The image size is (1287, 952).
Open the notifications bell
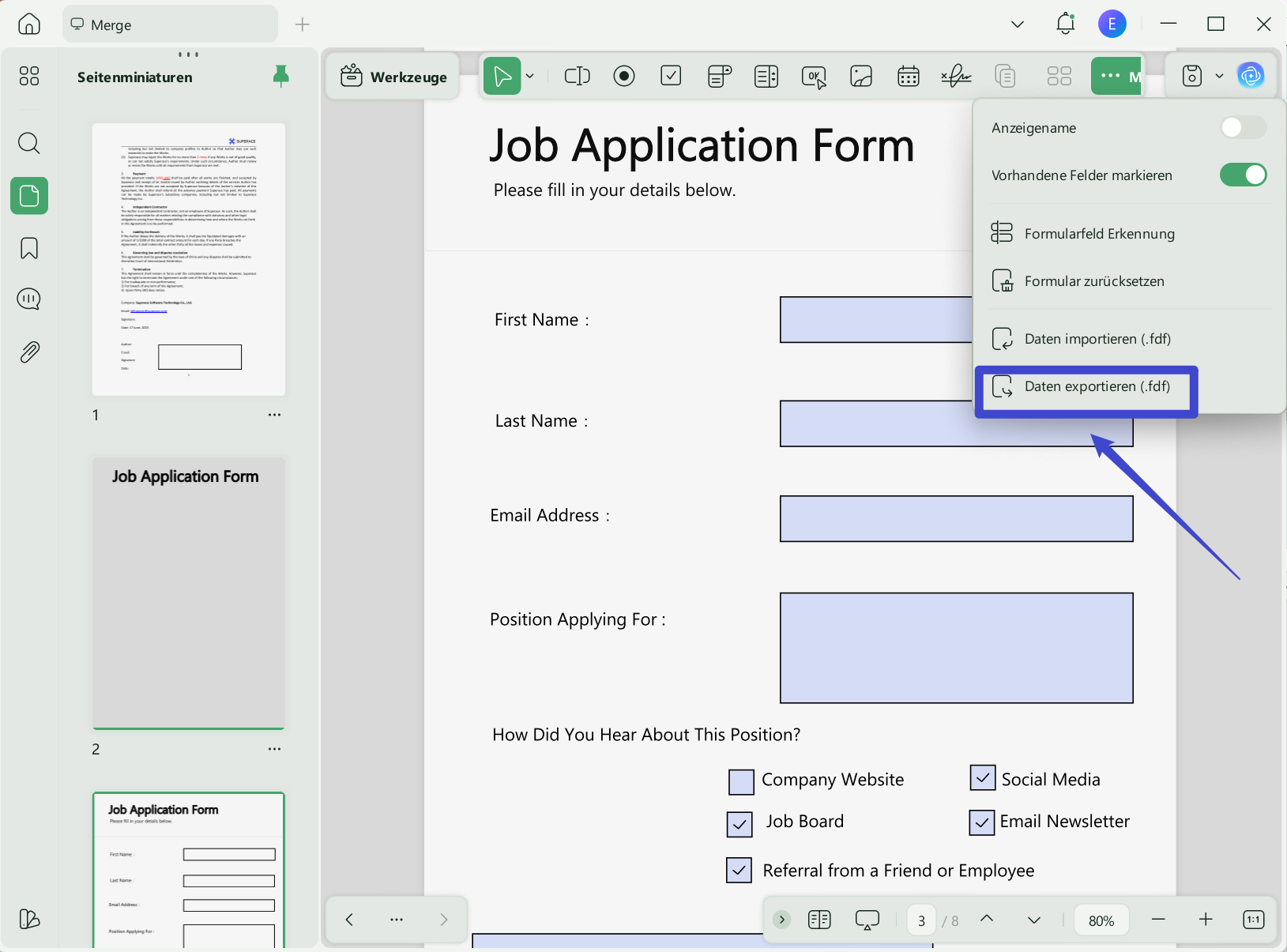click(1065, 24)
